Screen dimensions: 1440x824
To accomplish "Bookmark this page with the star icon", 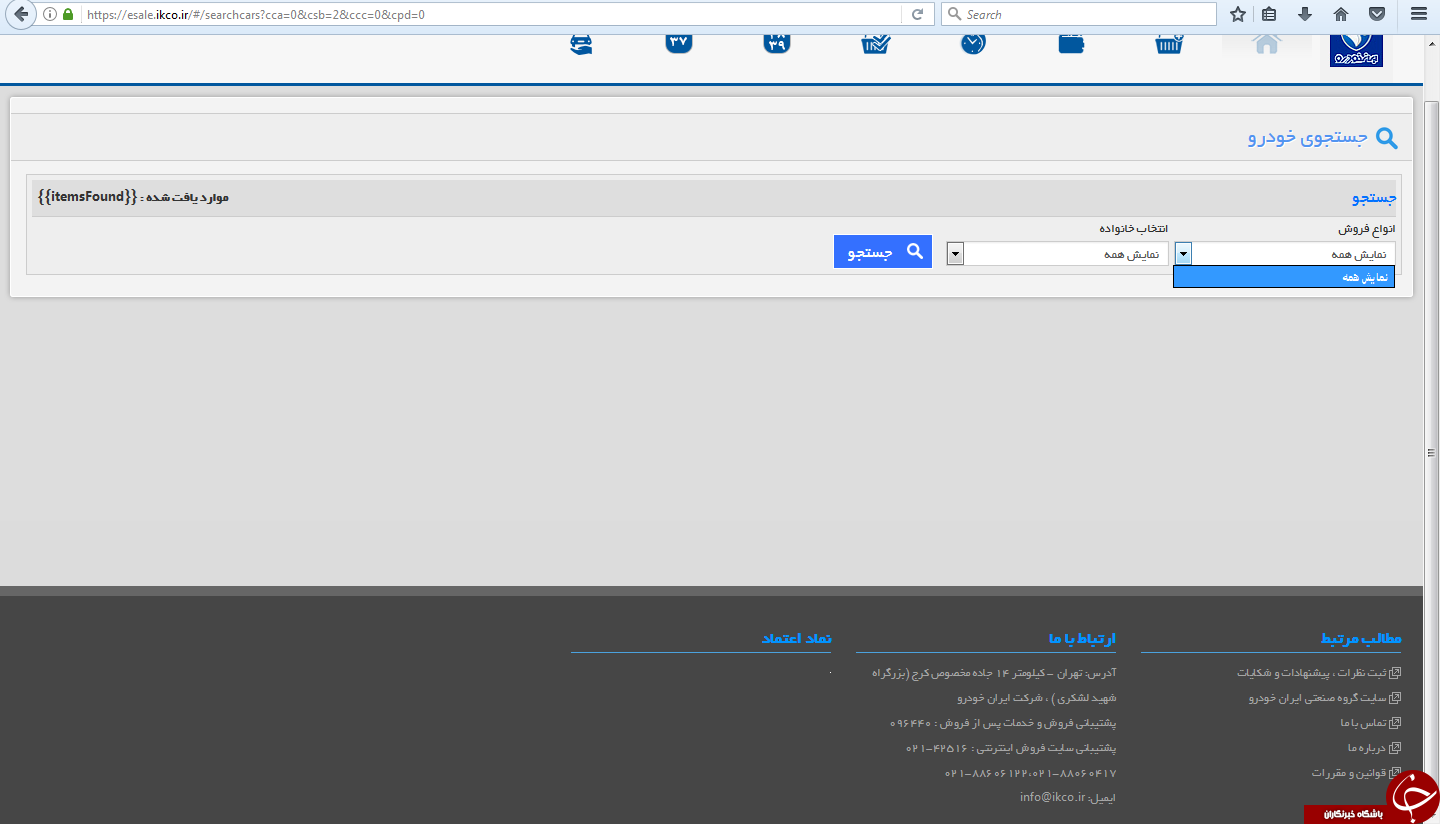I will (1238, 14).
